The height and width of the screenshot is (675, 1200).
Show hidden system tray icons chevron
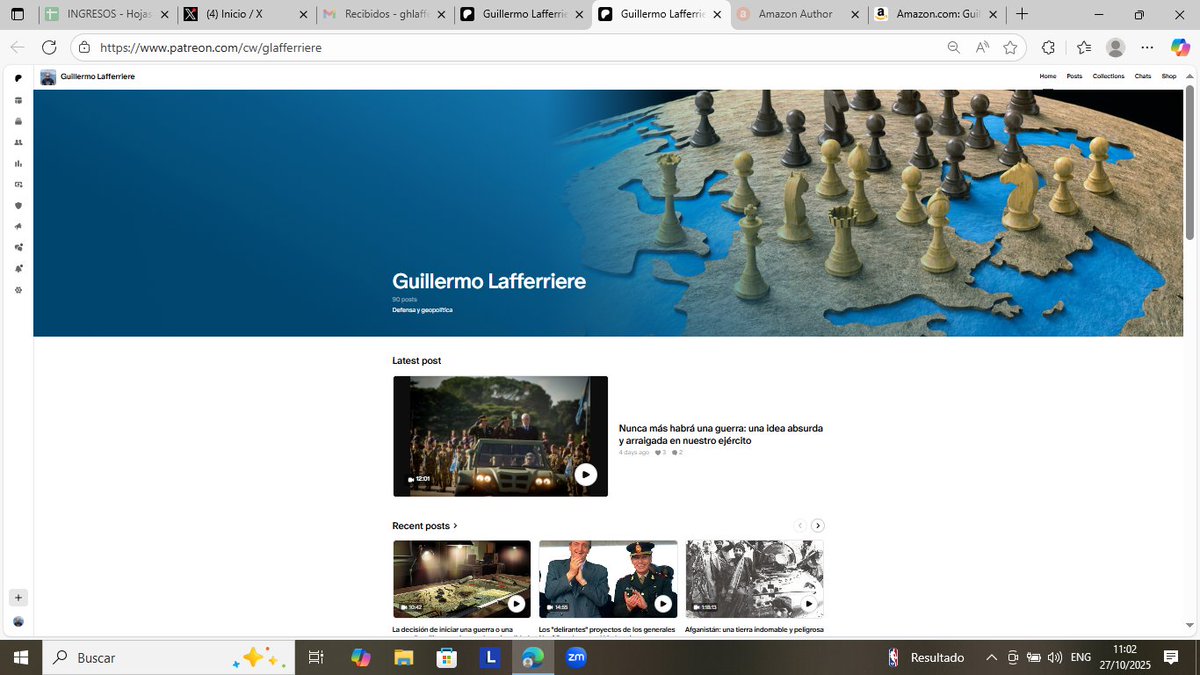pos(991,657)
